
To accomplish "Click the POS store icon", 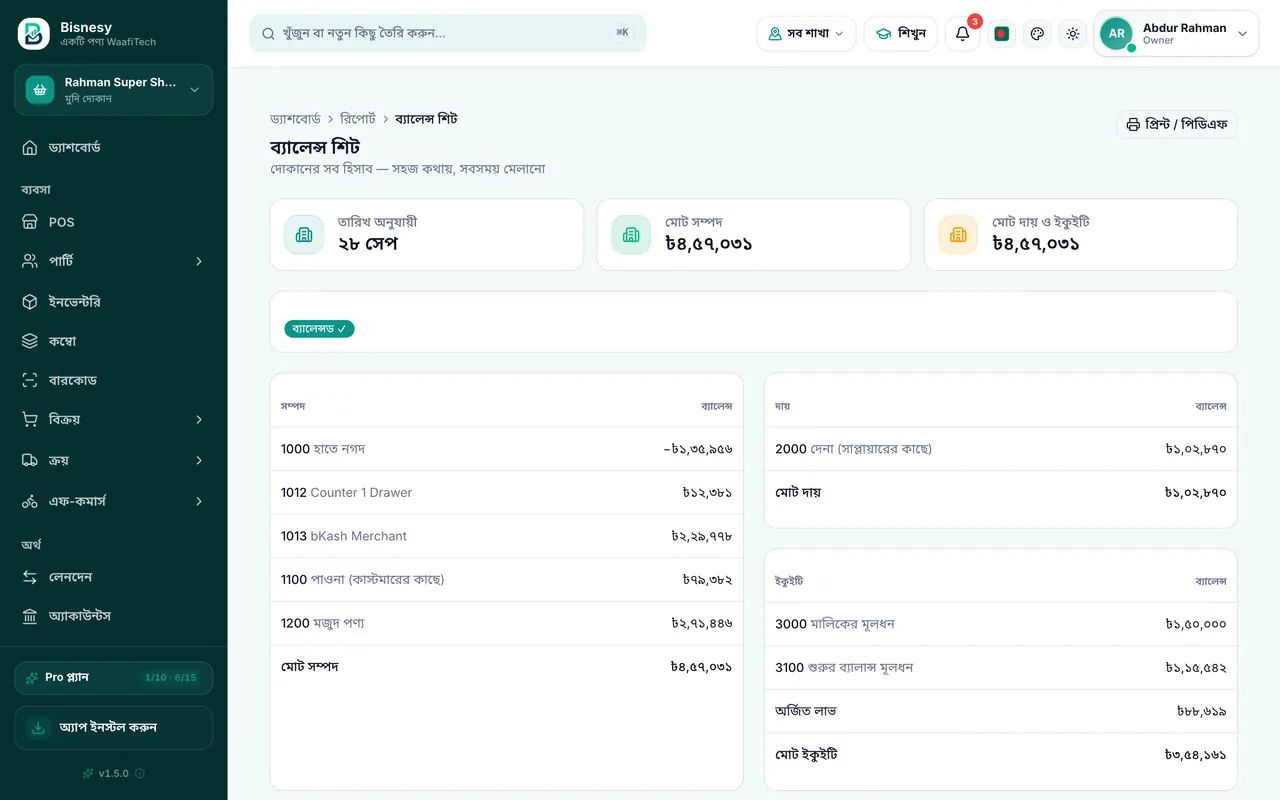I will click(30, 222).
